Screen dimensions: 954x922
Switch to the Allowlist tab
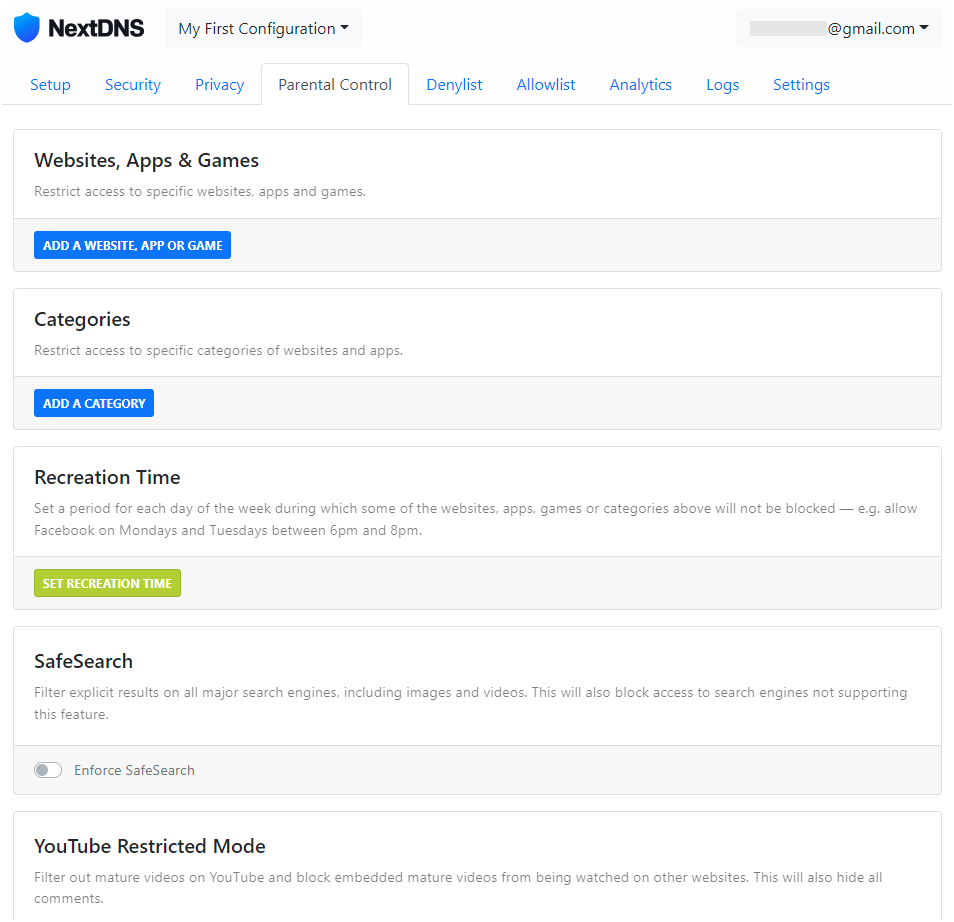click(546, 85)
